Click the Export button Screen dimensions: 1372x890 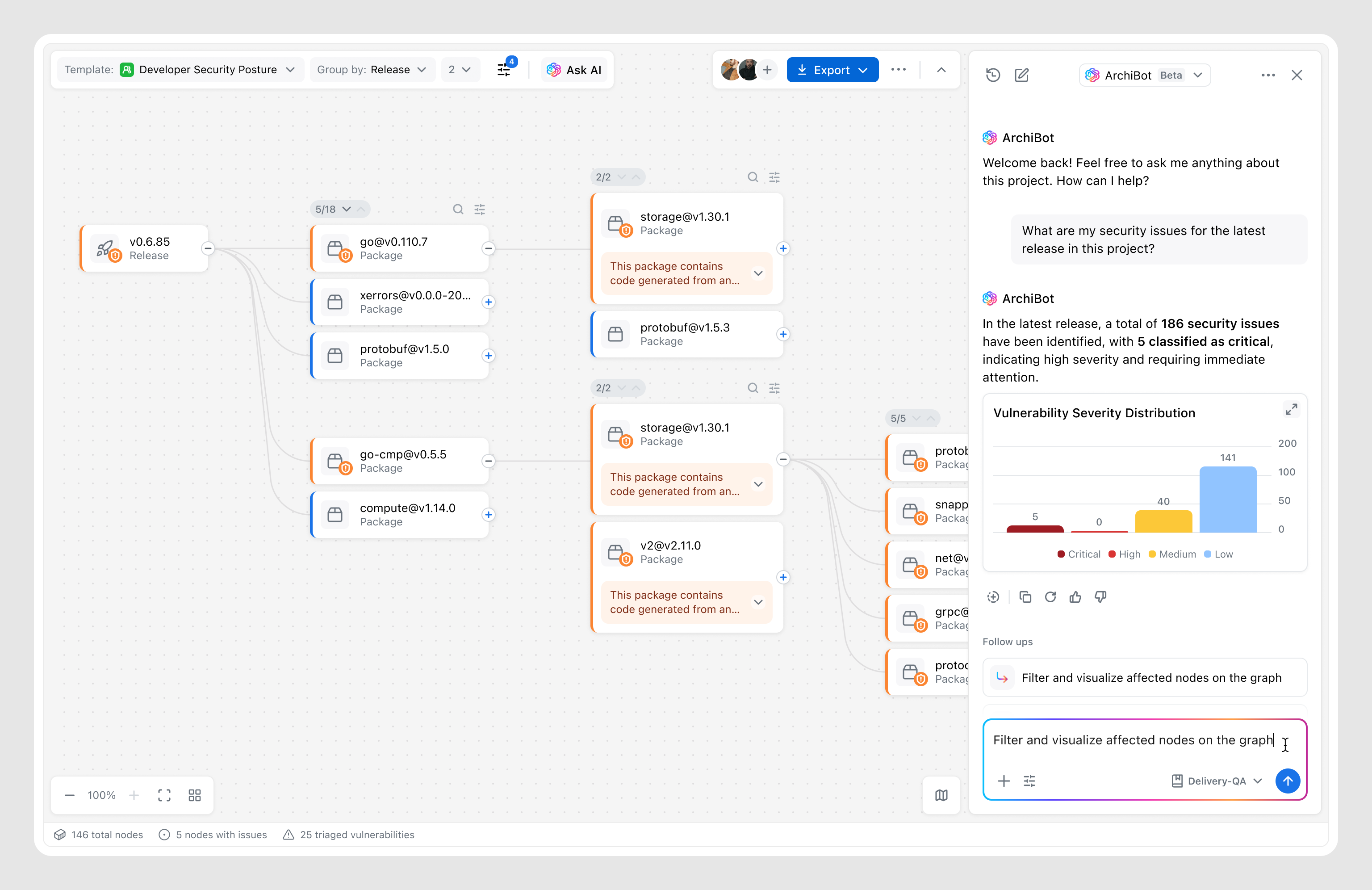[x=832, y=70]
